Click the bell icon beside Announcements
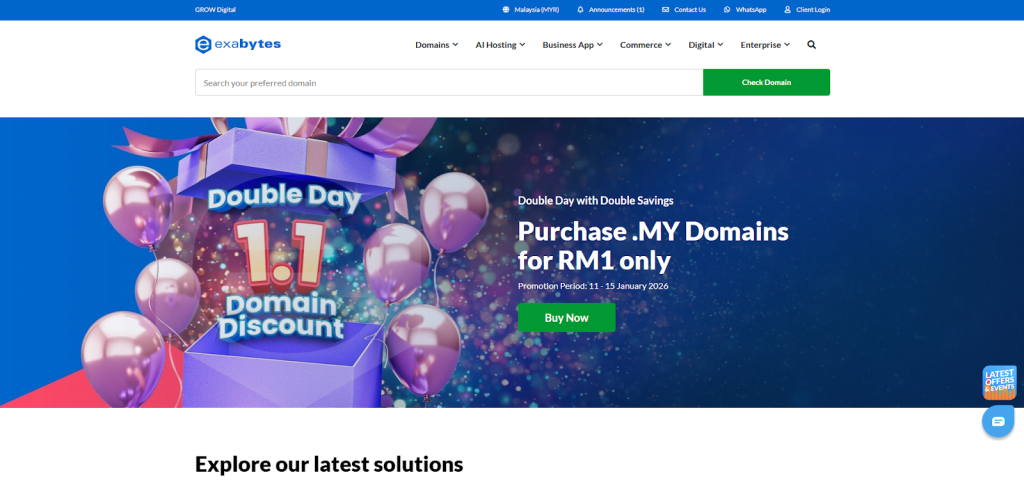This screenshot has width=1024, height=489. click(x=580, y=10)
